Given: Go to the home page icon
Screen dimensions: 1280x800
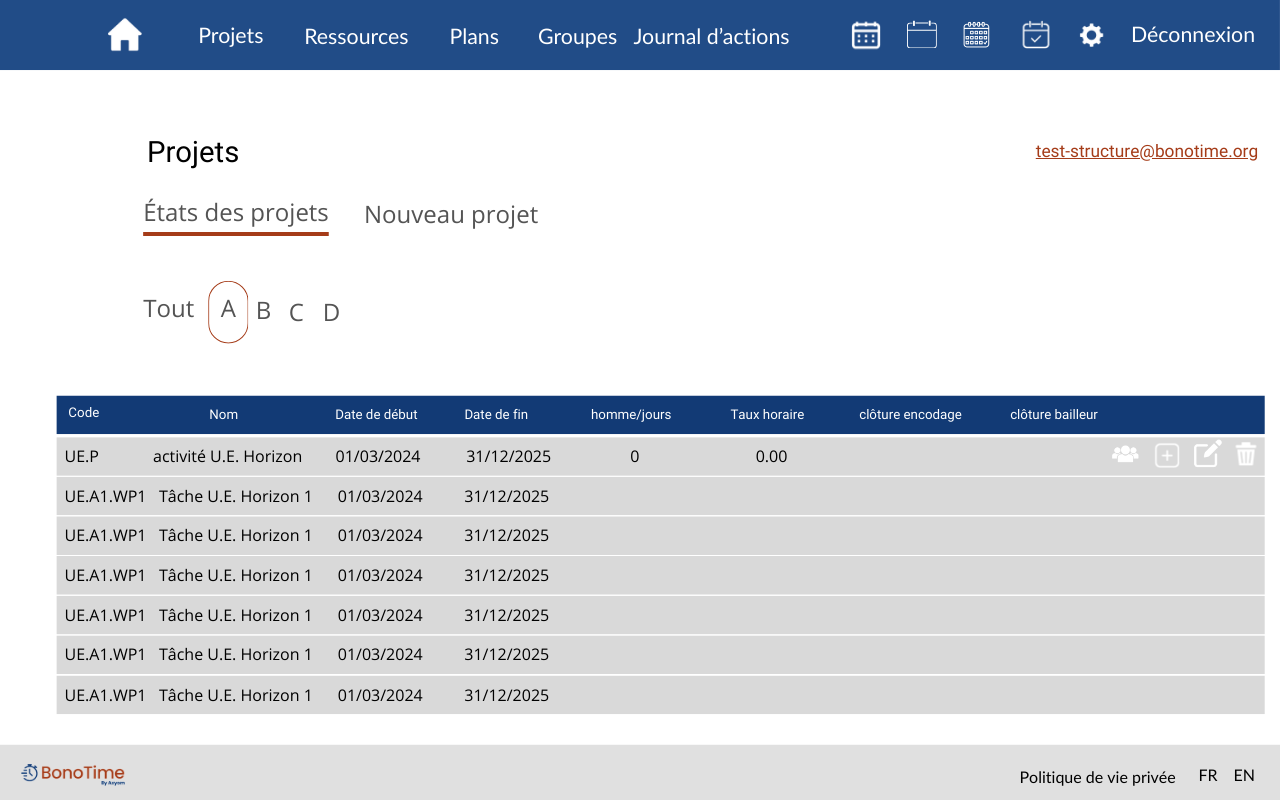Looking at the screenshot, I should (125, 35).
